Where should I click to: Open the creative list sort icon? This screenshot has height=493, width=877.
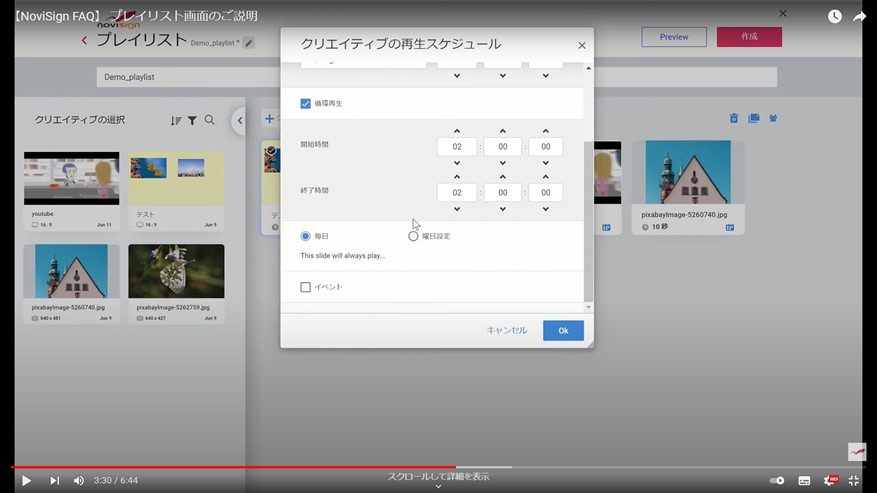176,120
